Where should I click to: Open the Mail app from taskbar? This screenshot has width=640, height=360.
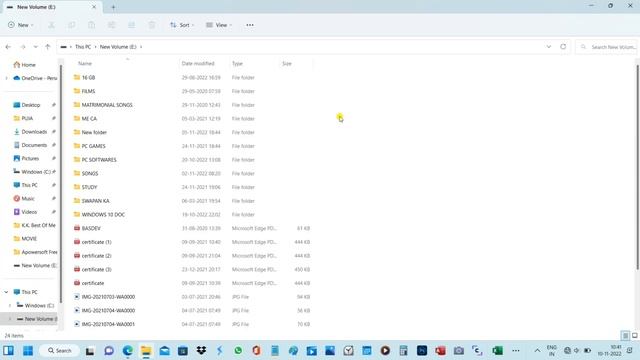click(164, 351)
